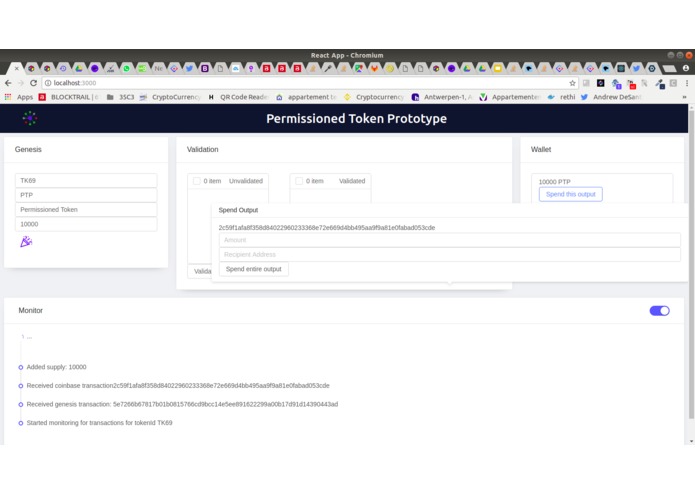Open the rethi bookmark

pos(562,97)
